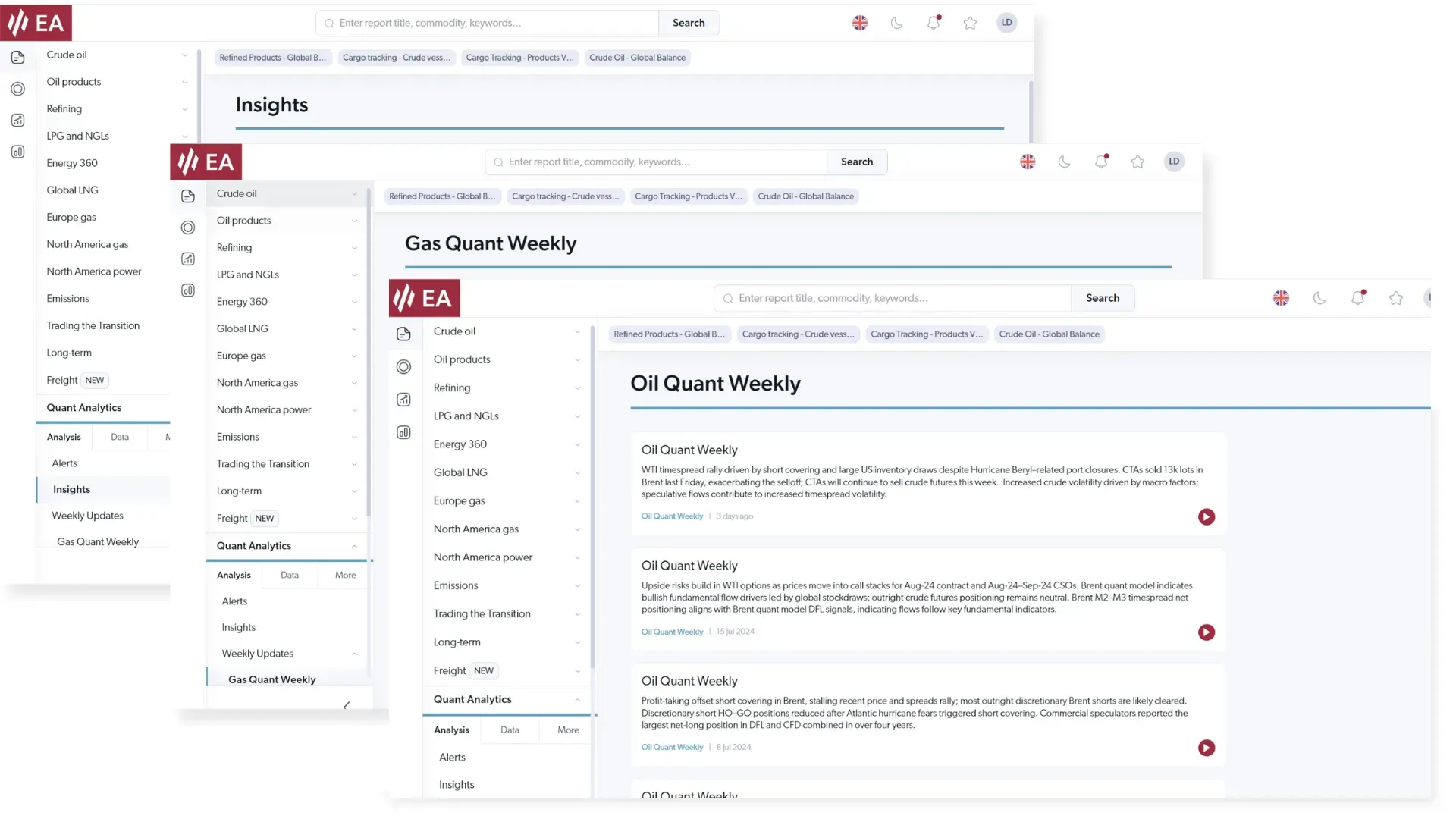The height and width of the screenshot is (819, 1456).
Task: Click the chart sidebar icon in the Oil Quant Weekly window
Action: pyautogui.click(x=403, y=400)
